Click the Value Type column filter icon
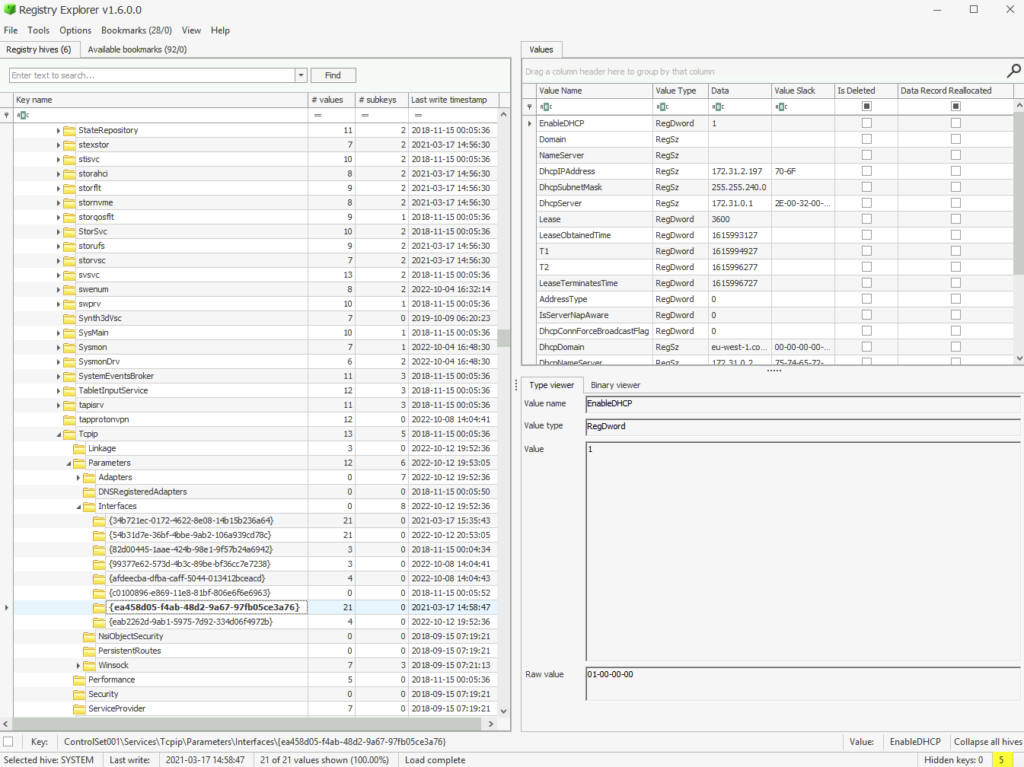This screenshot has width=1024, height=767. point(663,106)
